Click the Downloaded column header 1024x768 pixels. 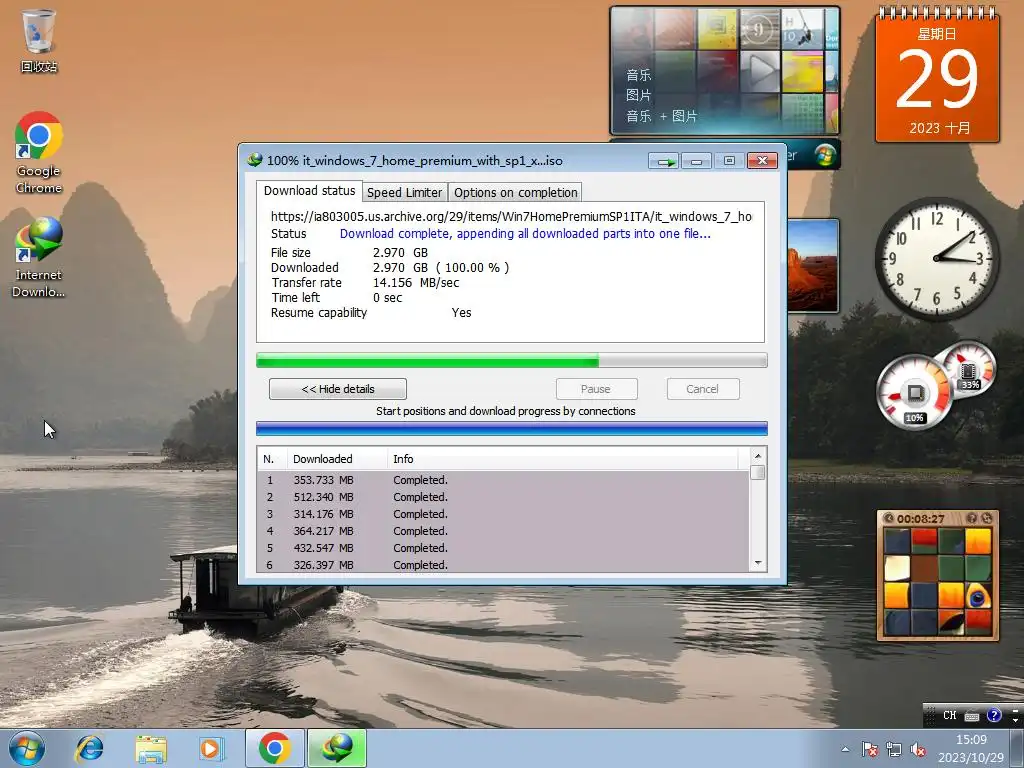click(337, 459)
